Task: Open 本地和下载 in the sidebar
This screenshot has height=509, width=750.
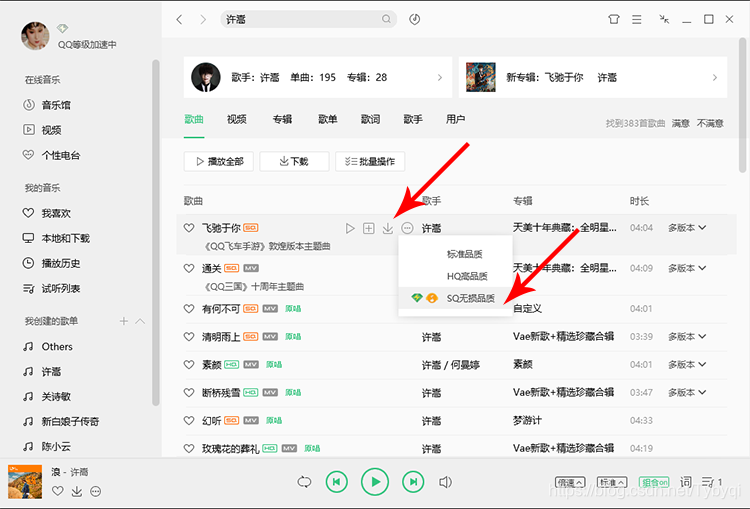Action: [56, 238]
